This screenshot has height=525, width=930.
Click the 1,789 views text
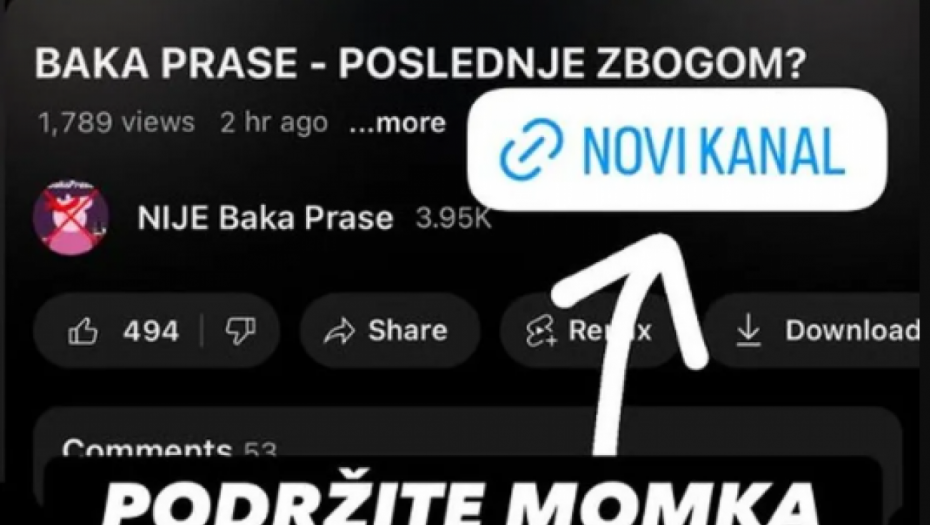point(116,123)
